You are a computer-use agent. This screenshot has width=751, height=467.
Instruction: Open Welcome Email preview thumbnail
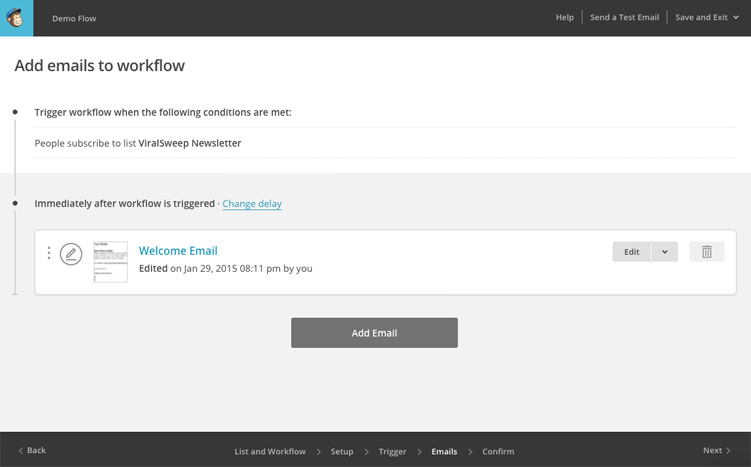pos(111,262)
